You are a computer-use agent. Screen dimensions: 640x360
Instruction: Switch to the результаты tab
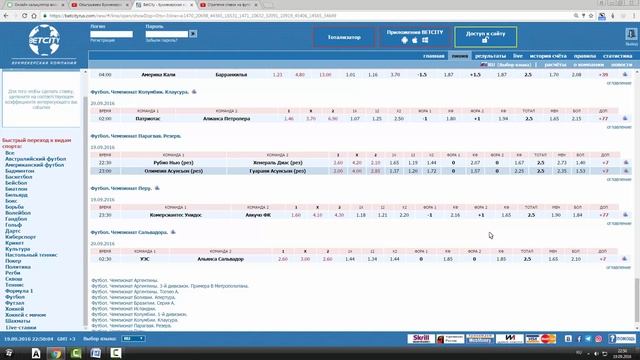[x=490, y=56]
